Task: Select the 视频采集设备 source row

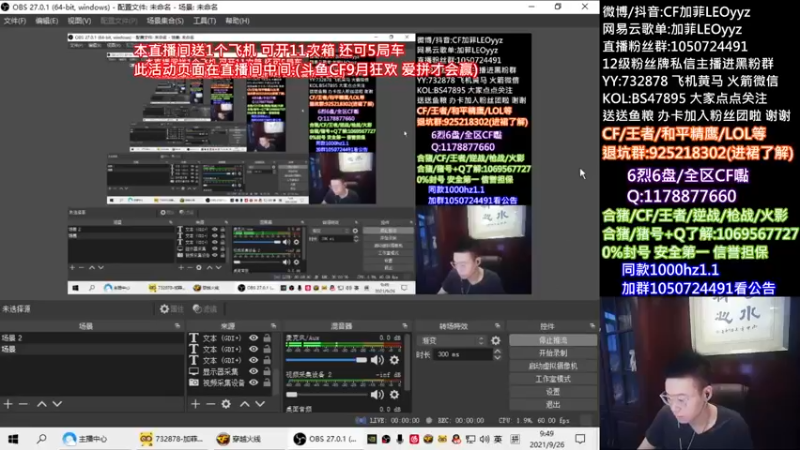Action: pos(230,382)
